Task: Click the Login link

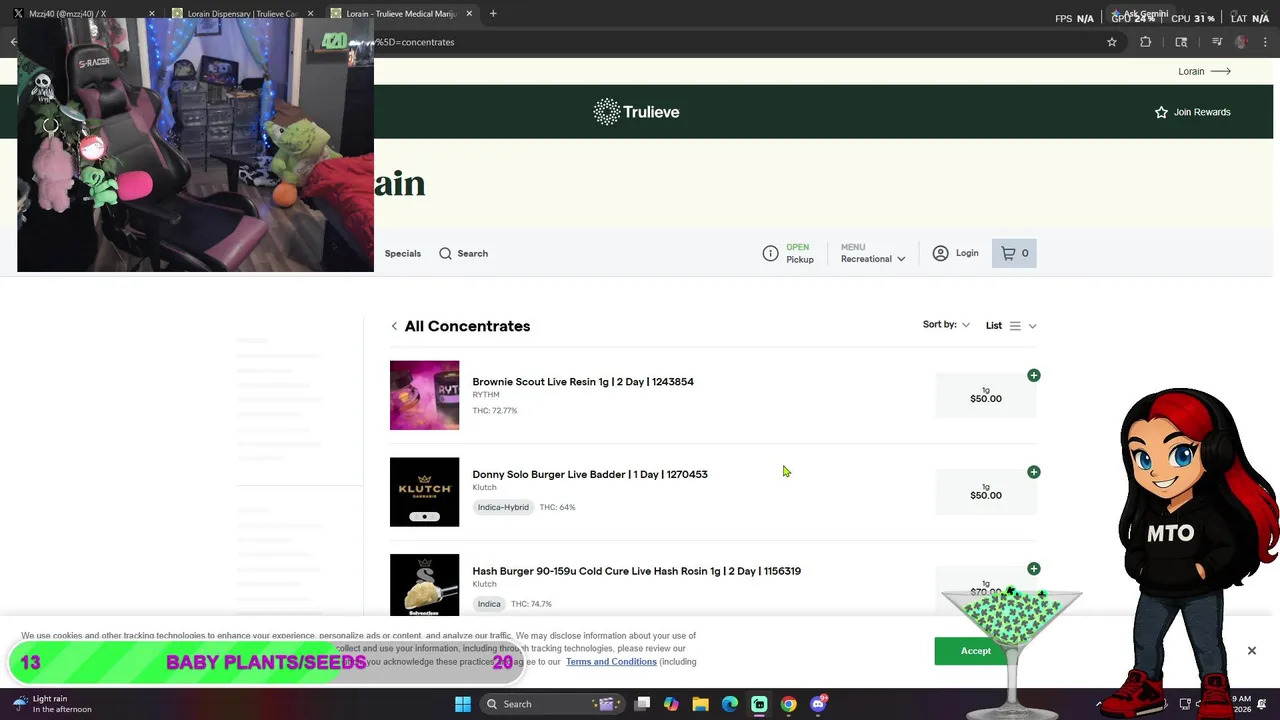Action: [x=967, y=253]
